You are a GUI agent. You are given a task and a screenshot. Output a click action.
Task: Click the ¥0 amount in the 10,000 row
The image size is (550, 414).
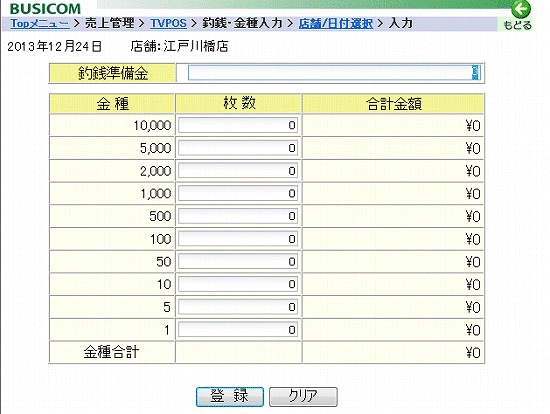coord(473,126)
